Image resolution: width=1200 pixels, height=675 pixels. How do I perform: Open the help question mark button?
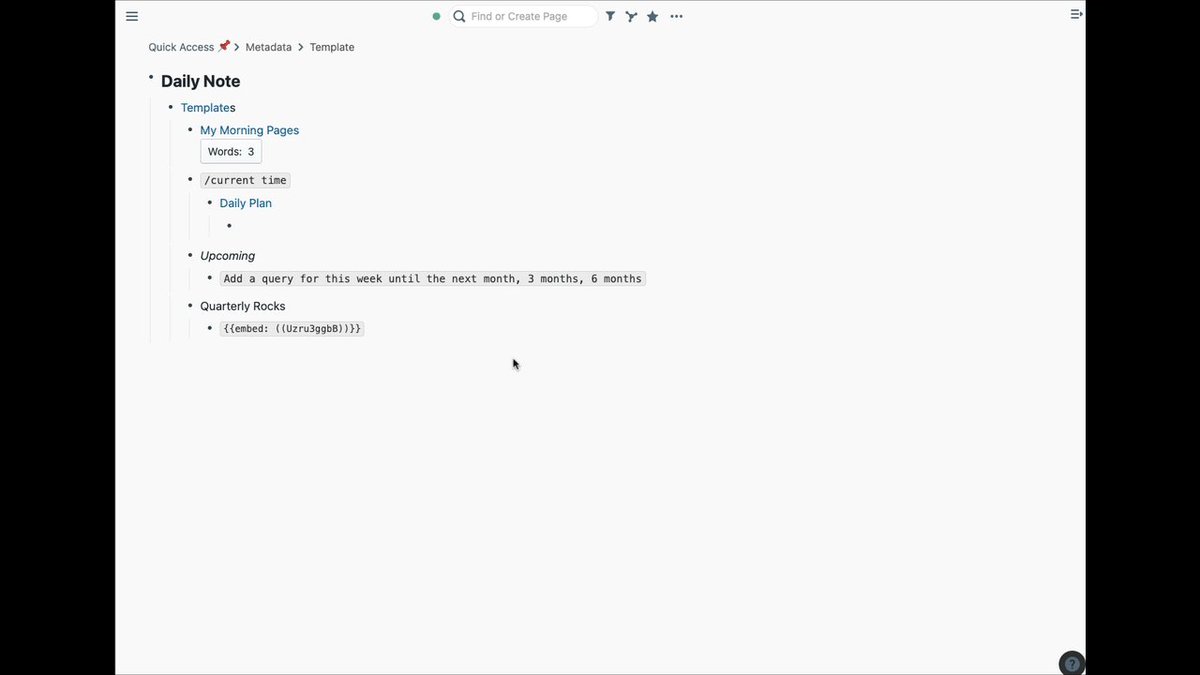click(x=1071, y=663)
